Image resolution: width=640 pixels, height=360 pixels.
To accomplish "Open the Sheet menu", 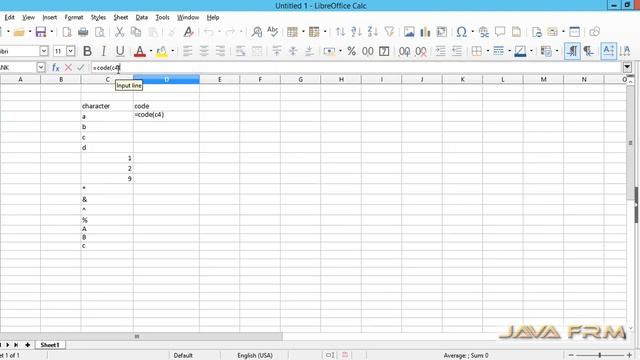I will 121,17.
